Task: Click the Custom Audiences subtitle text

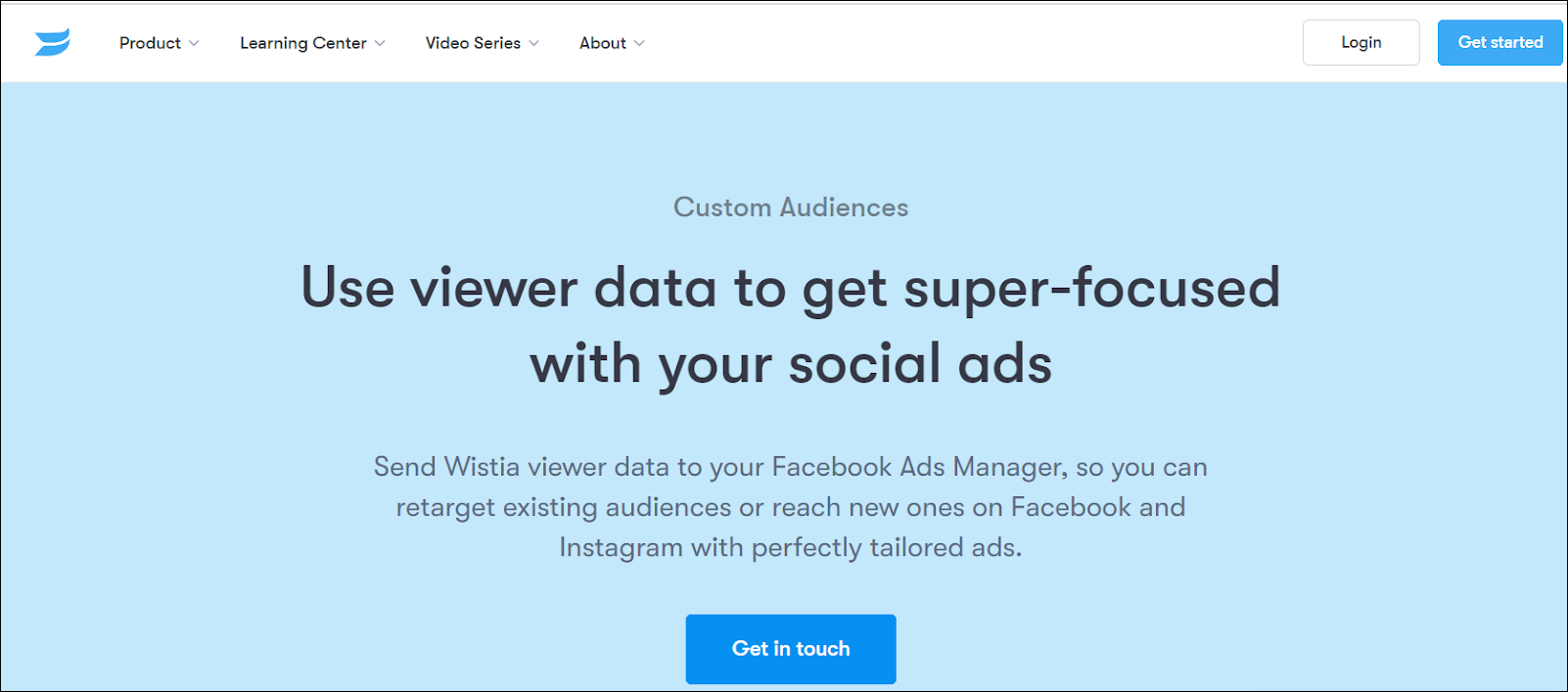Action: 791,208
